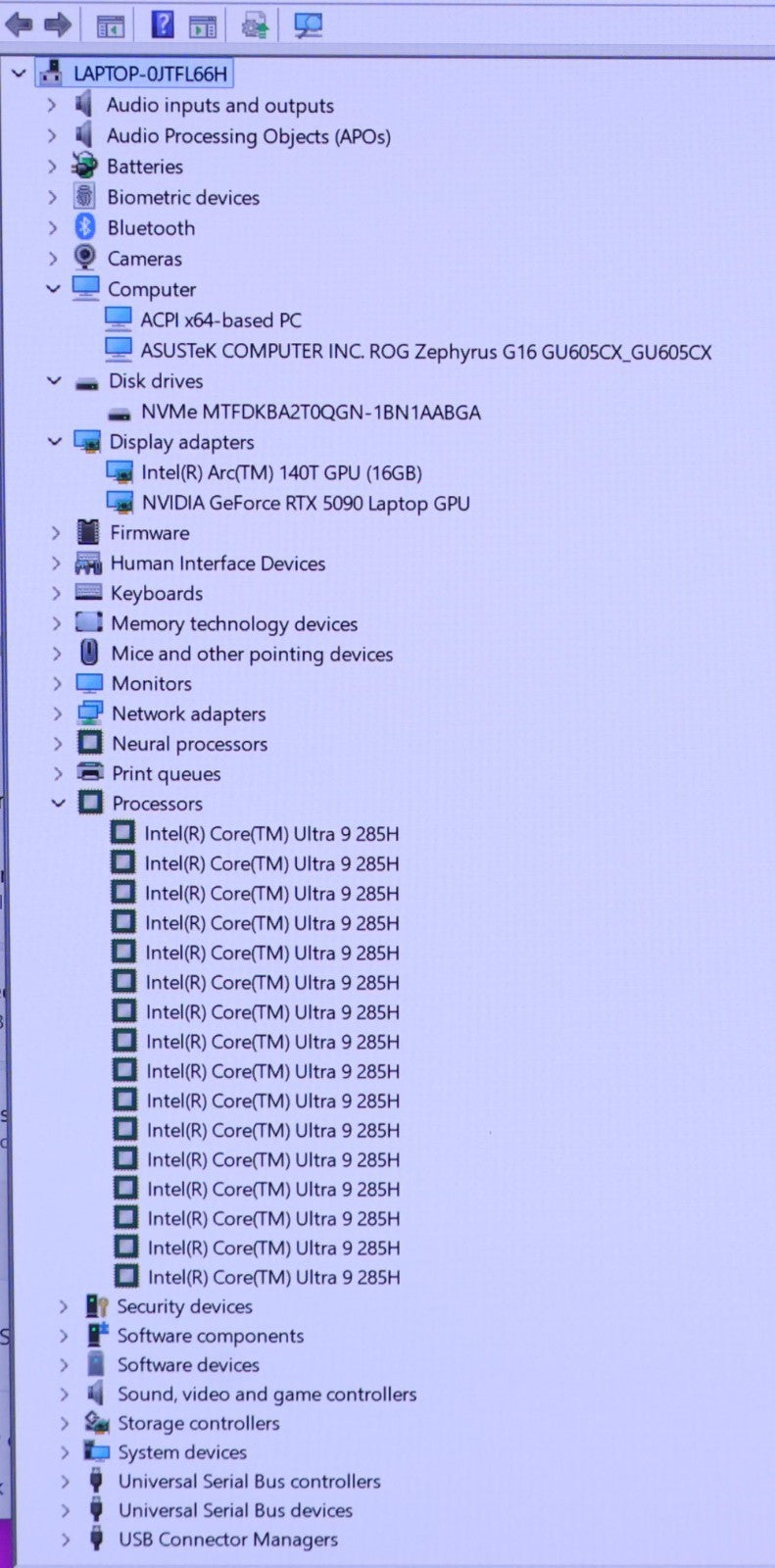Collapse the Display adapters category
This screenshot has height=1568, width=775.
pyautogui.click(x=55, y=442)
